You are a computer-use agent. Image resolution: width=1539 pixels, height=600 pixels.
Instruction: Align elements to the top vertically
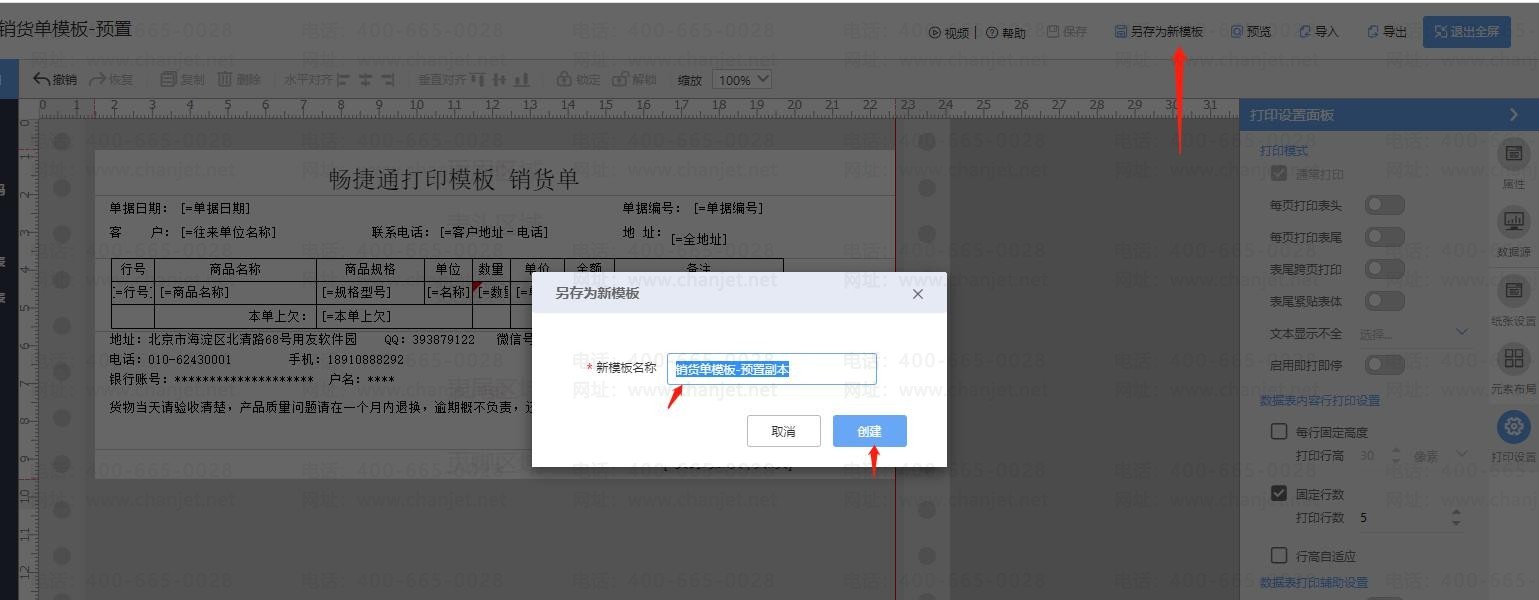[x=477, y=79]
